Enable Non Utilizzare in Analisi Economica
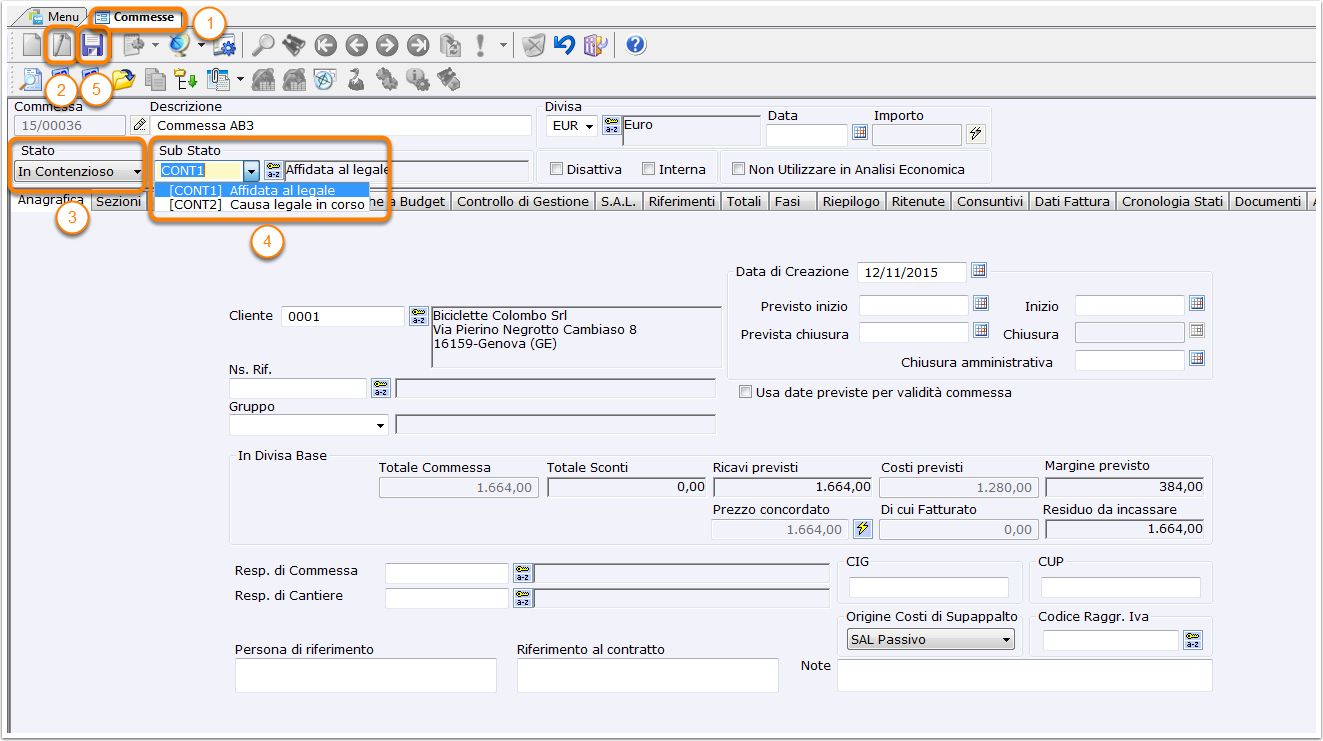1323x741 pixels. [x=739, y=170]
